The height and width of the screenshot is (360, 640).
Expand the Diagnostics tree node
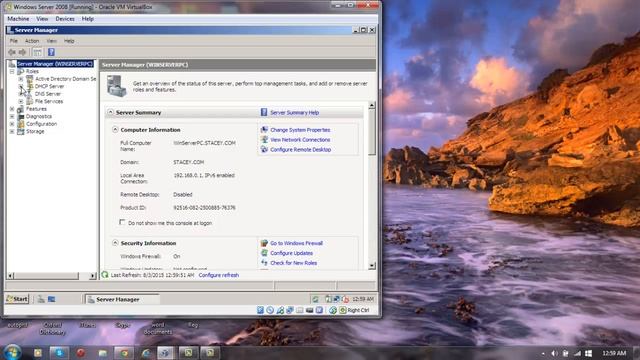coord(12,116)
